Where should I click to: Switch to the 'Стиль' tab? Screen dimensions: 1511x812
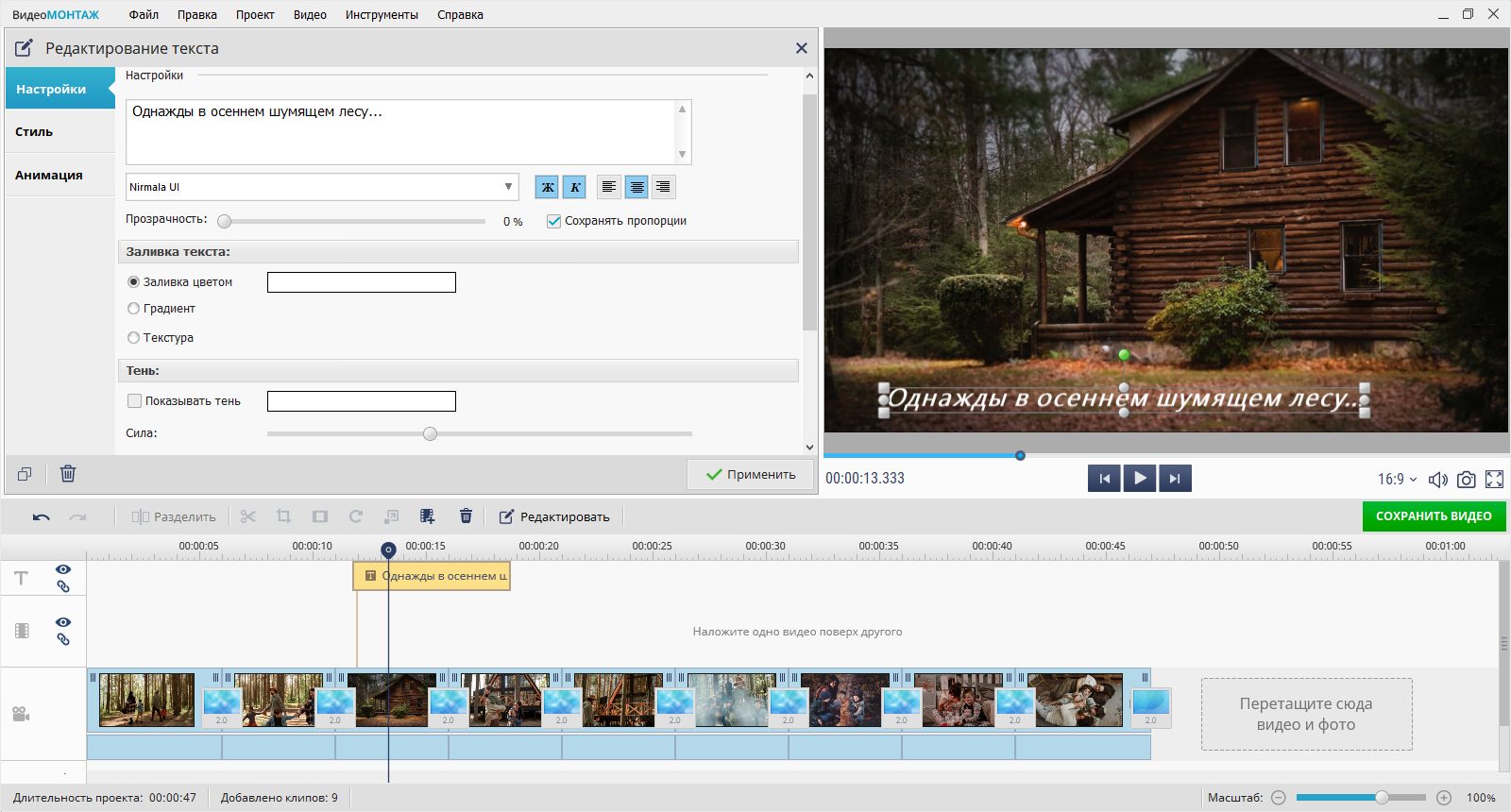pyautogui.click(x=34, y=132)
